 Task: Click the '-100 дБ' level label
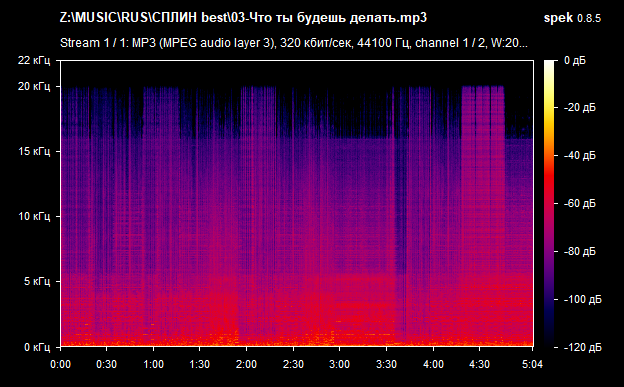(x=583, y=299)
